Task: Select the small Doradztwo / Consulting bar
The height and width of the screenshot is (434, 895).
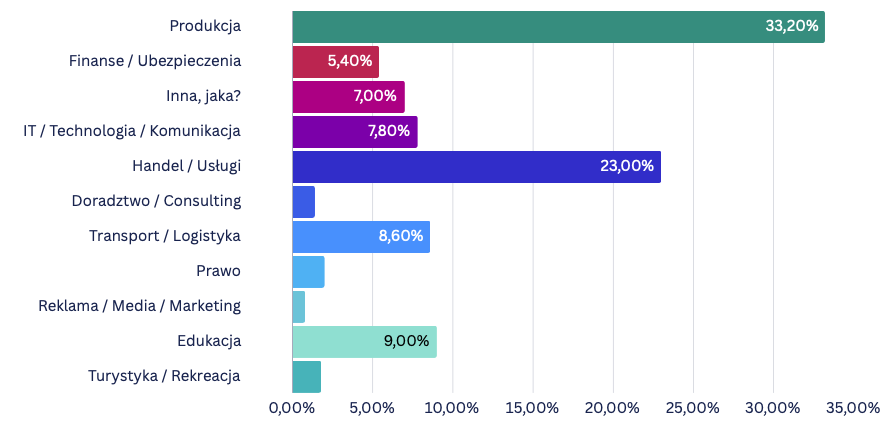Action: (x=304, y=202)
